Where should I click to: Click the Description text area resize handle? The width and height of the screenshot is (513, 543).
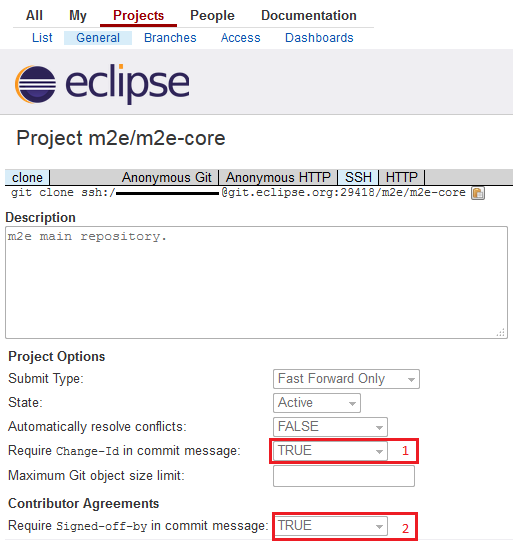(x=501, y=332)
